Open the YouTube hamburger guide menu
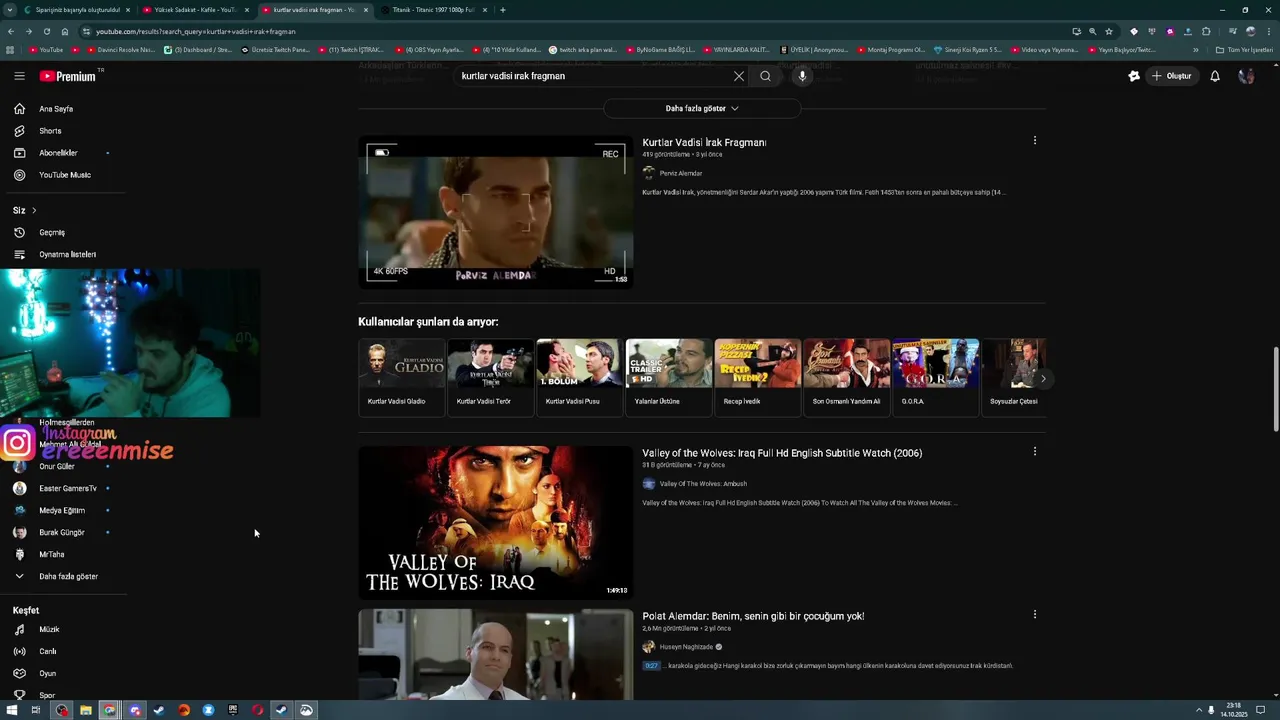1280x720 pixels. tap(19, 76)
